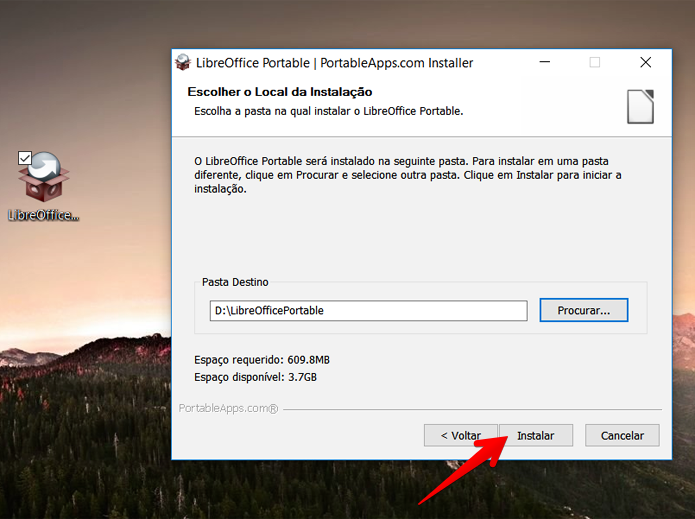Click the blank document header icon
The height and width of the screenshot is (519, 695).
point(640,106)
